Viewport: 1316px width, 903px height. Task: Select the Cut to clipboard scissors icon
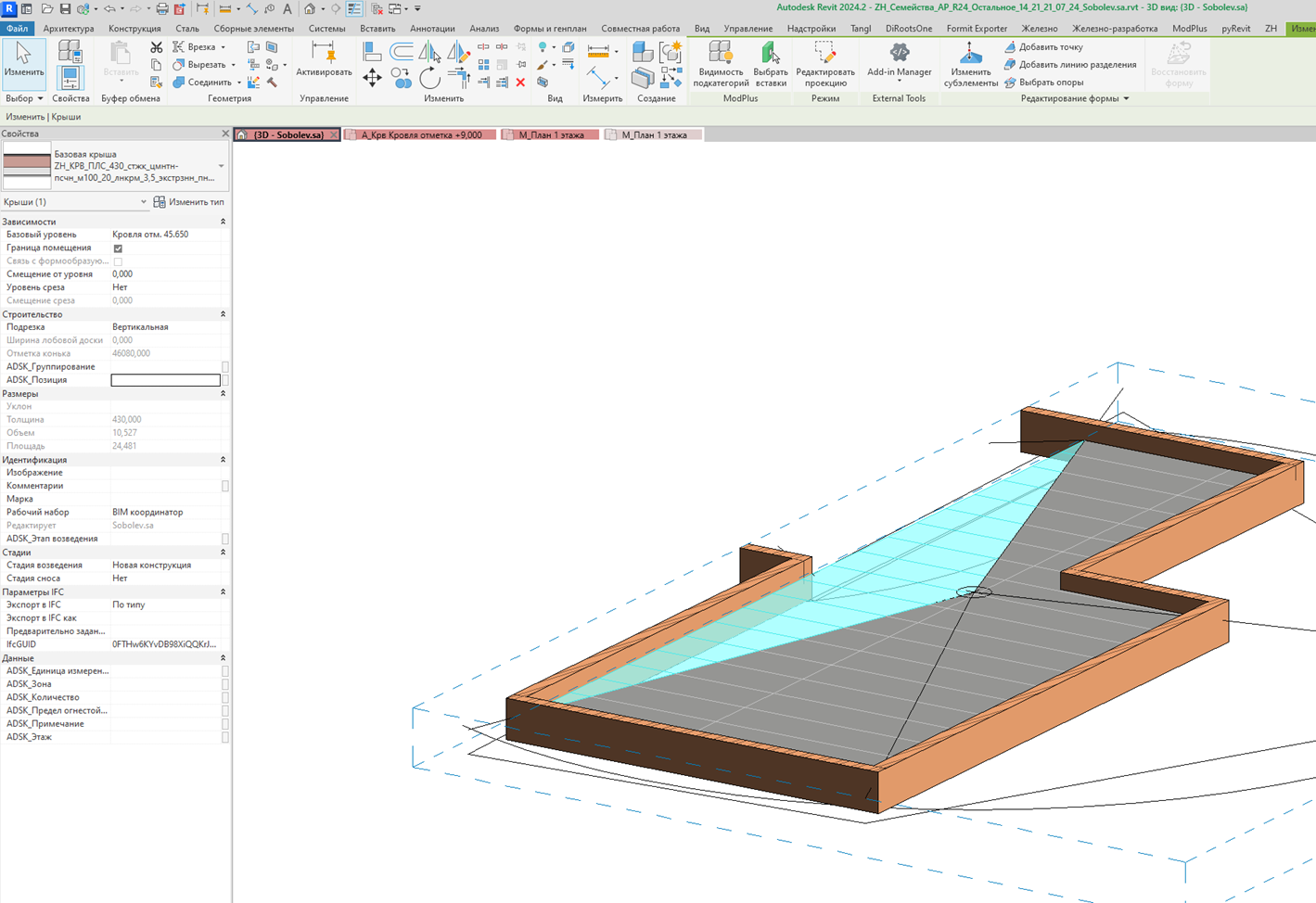point(156,47)
